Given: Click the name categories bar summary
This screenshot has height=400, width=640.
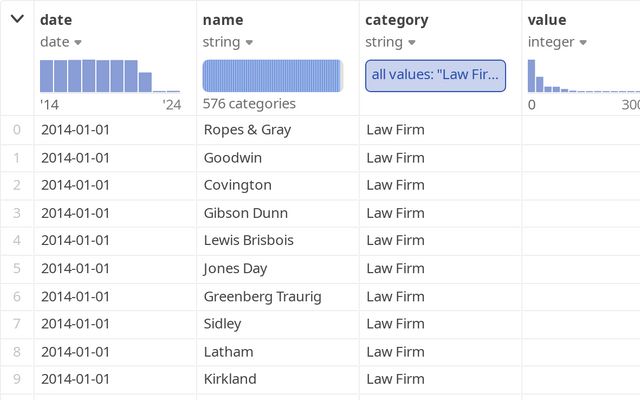Looking at the screenshot, I should point(272,76).
